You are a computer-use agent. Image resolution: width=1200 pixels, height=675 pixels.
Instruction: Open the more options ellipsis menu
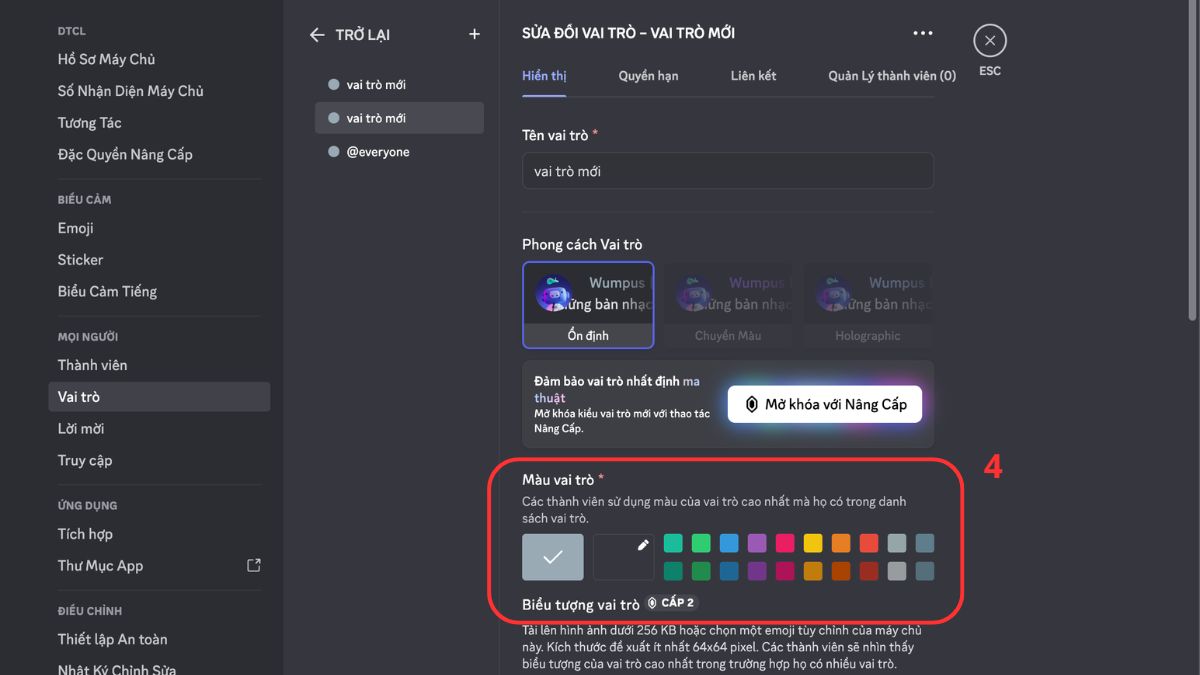(922, 32)
